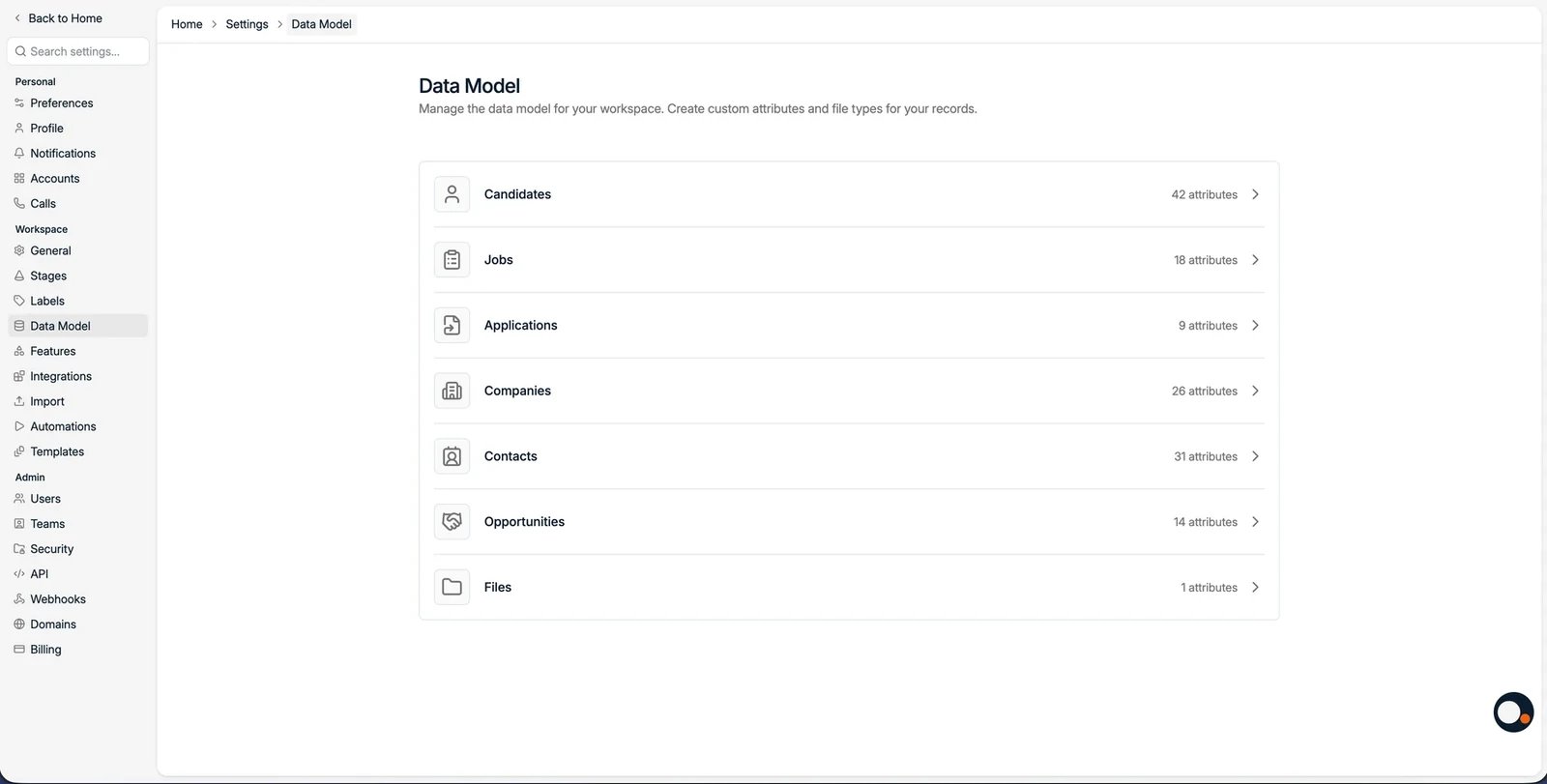1547x784 pixels.
Task: Open the Teams admin page
Action: (x=78, y=524)
